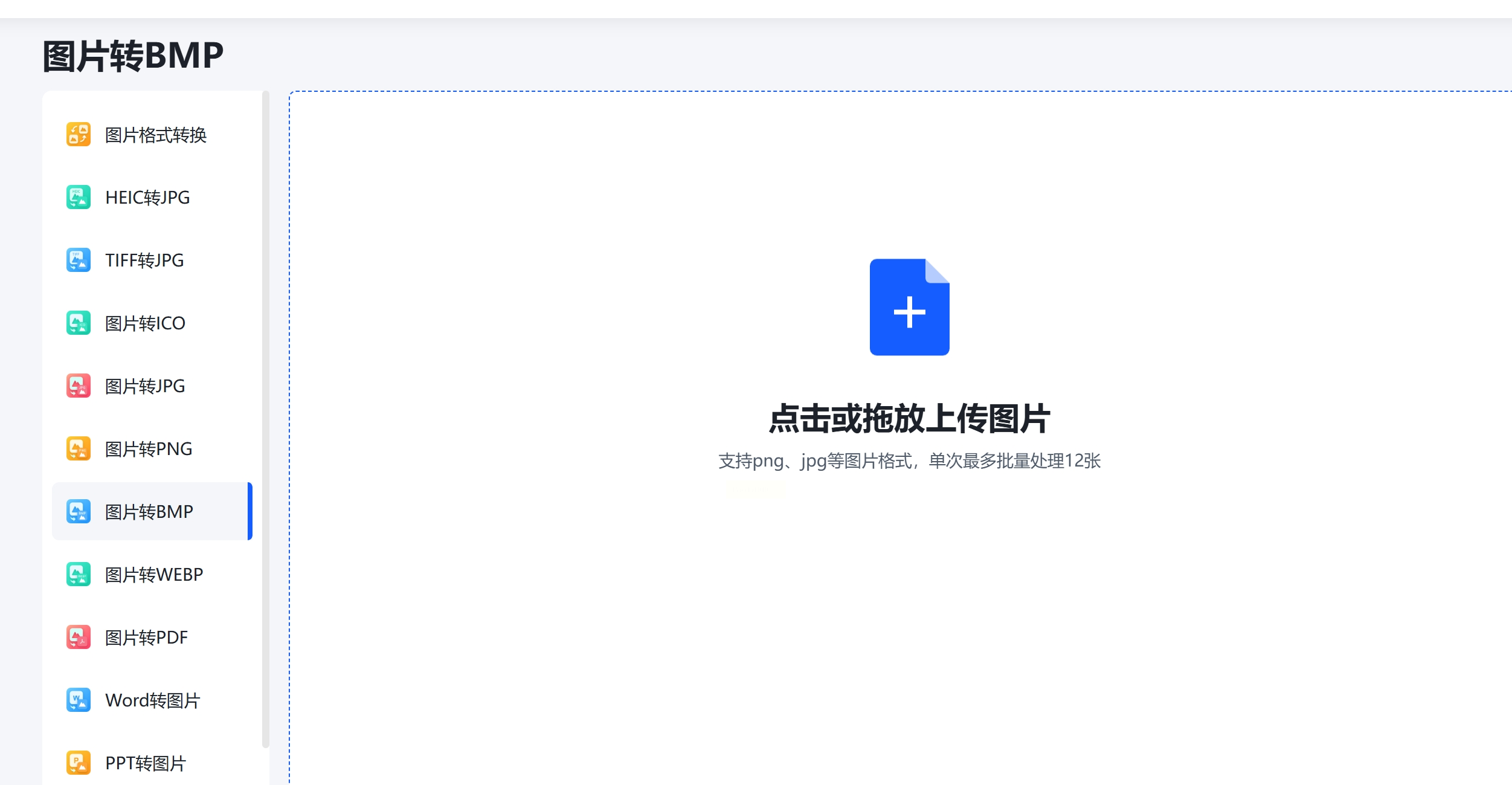Click the Word转图片 sidebar icon
Viewport: 1512px width, 785px height.
tap(78, 700)
